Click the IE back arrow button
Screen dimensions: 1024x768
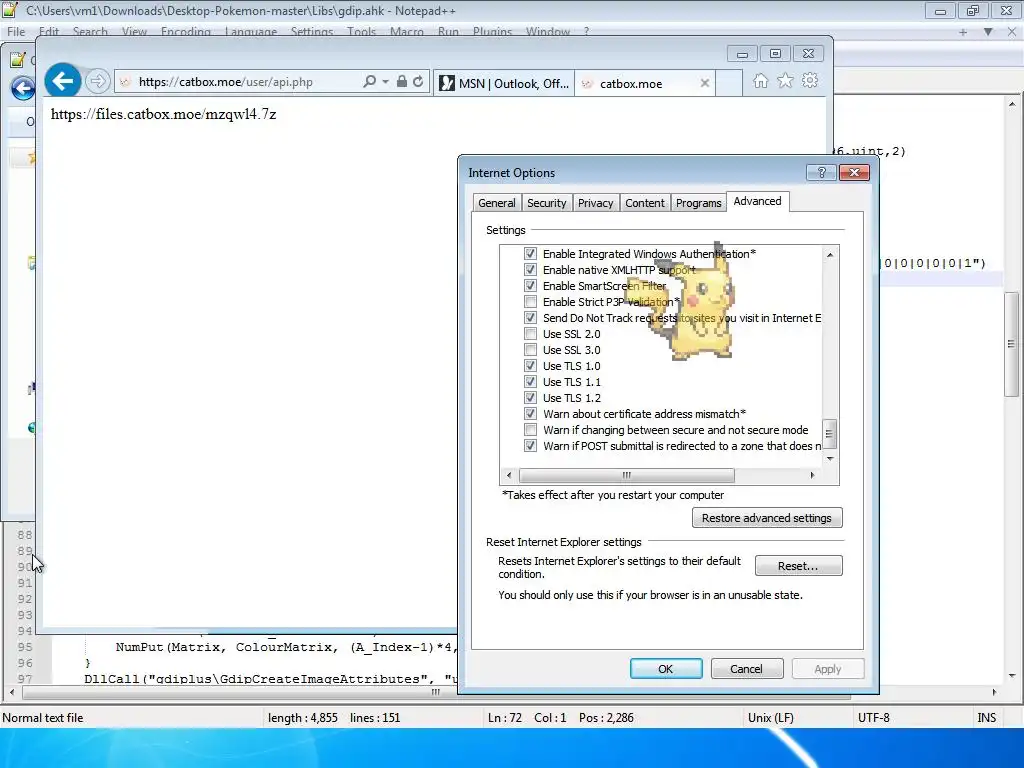tap(63, 81)
